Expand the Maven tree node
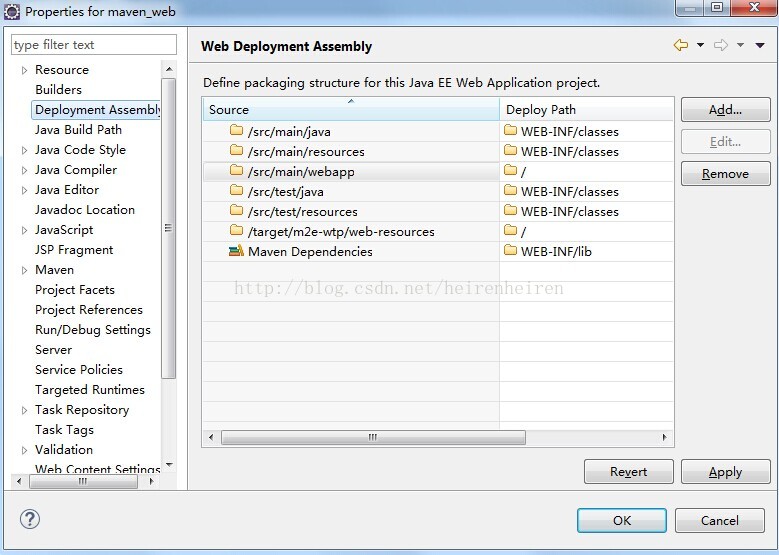 [x=24, y=270]
